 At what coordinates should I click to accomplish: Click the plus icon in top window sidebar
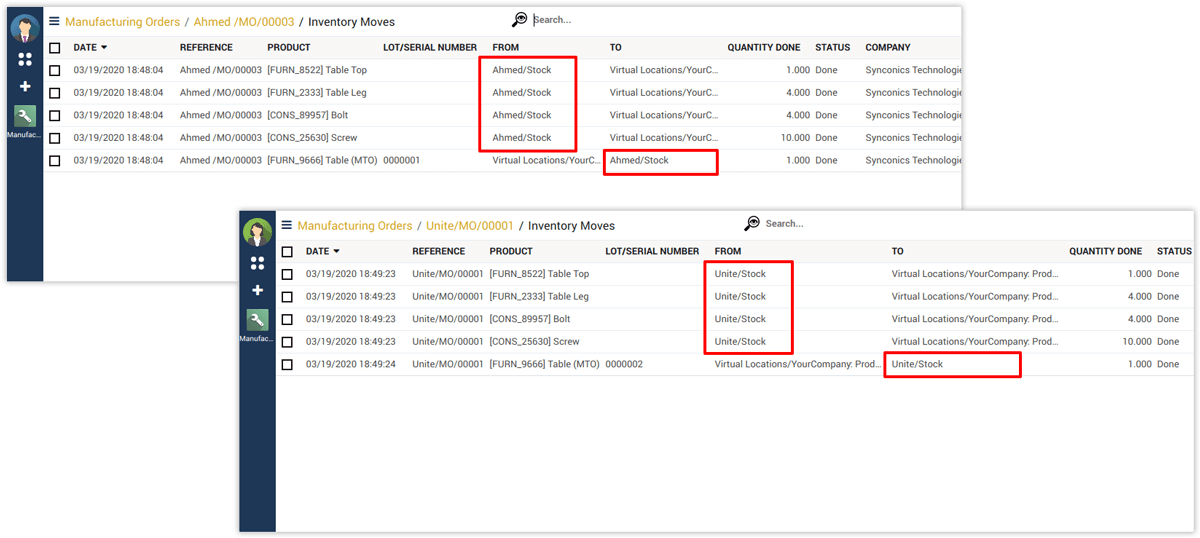(x=25, y=87)
